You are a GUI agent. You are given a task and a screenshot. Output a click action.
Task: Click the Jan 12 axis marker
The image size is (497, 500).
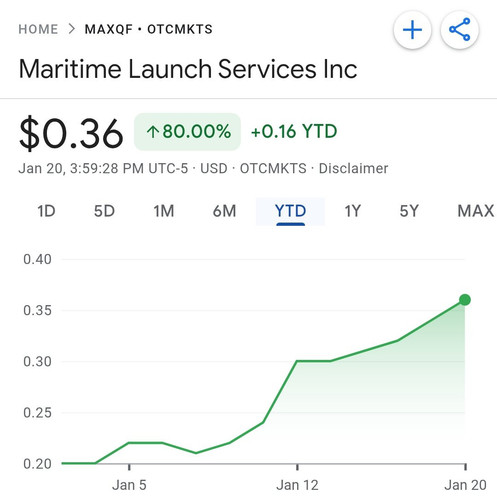(x=297, y=485)
